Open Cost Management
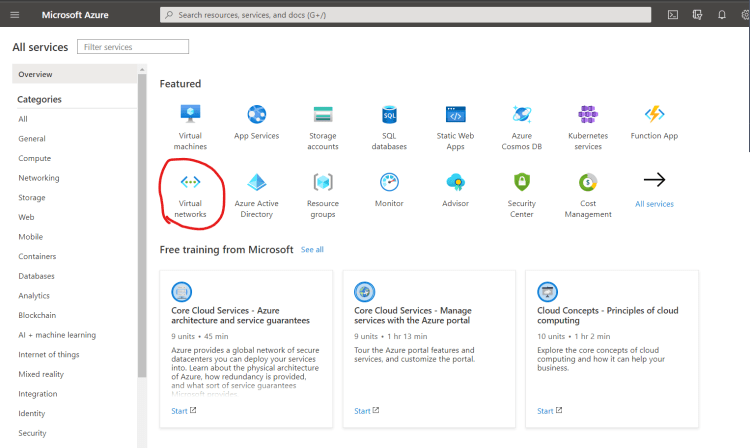750x448 pixels. pyautogui.click(x=588, y=195)
